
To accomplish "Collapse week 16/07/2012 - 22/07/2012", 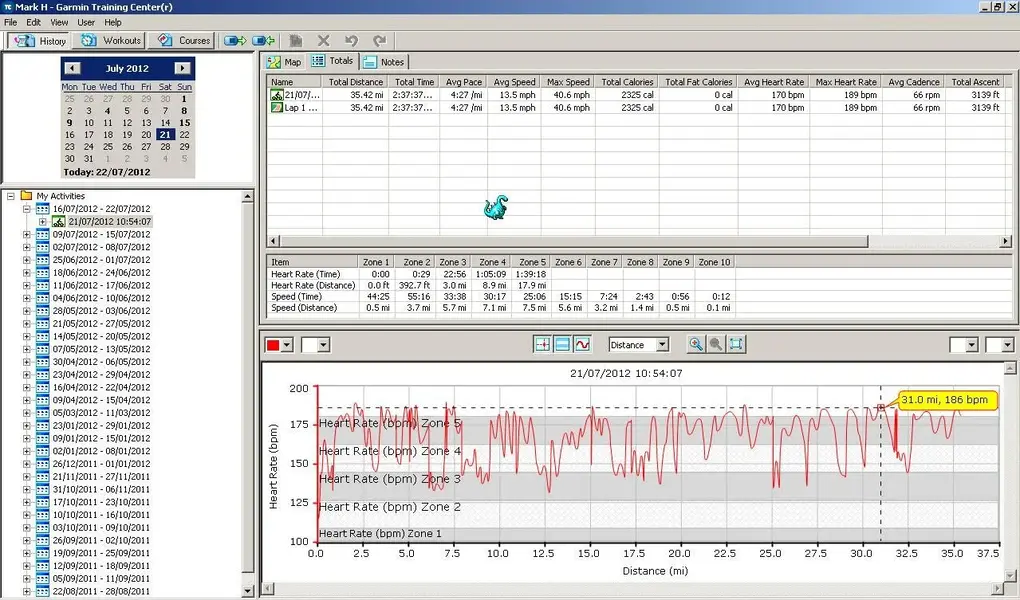I will [x=27, y=209].
